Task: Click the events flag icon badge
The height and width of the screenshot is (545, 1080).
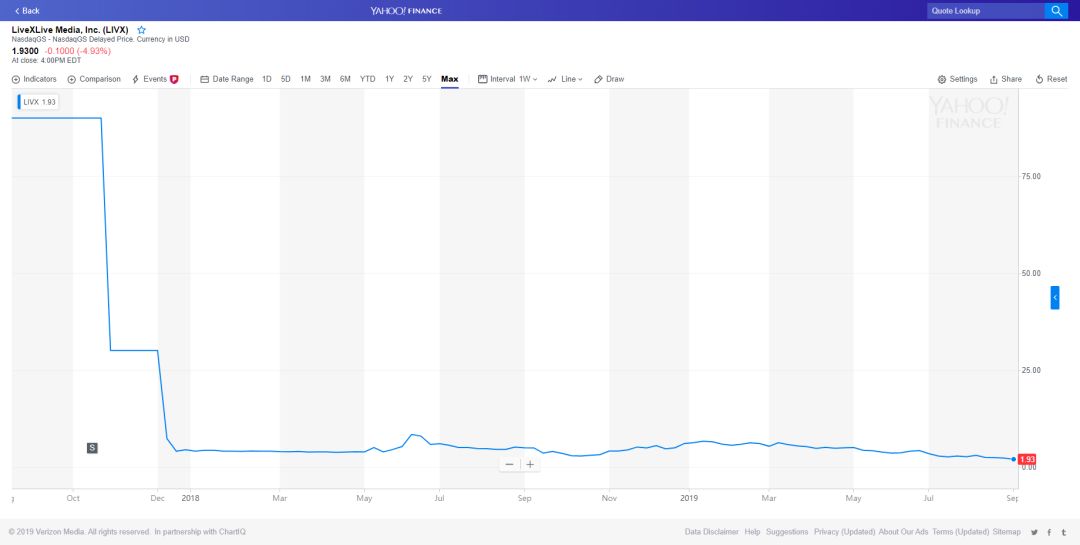Action: (174, 79)
